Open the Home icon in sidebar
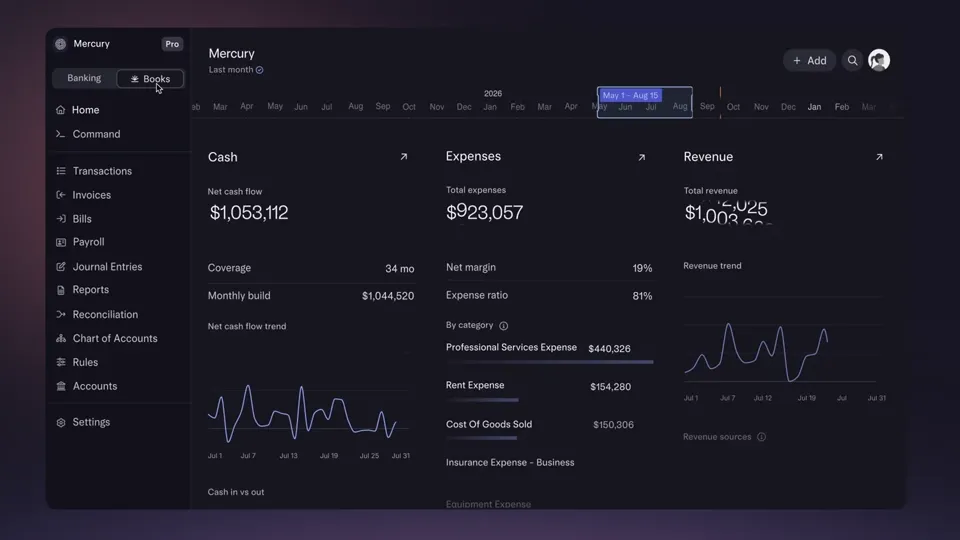 tap(60, 110)
